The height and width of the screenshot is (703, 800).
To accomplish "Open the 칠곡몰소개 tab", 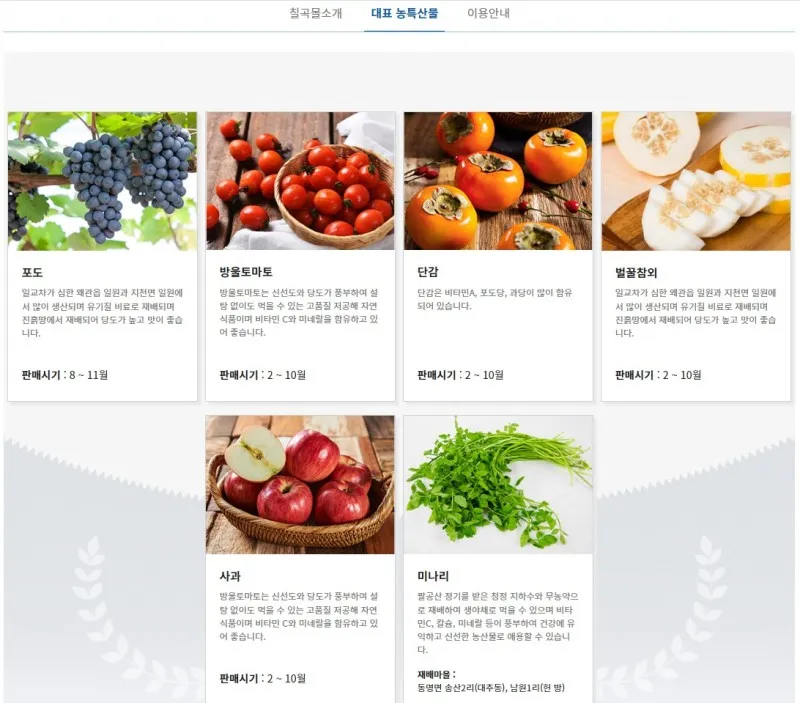I will click(x=316, y=13).
